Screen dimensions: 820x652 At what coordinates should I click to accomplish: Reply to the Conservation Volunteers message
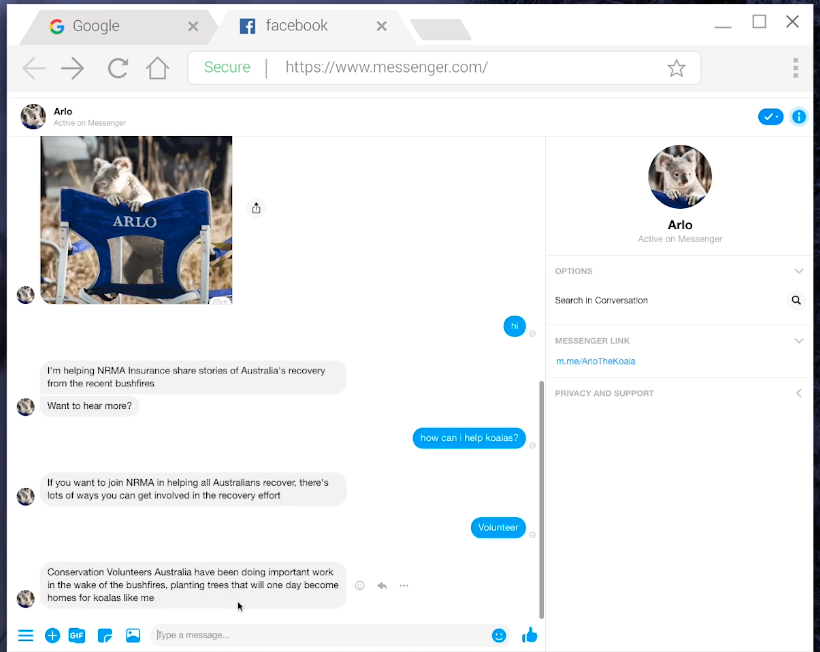[382, 586]
